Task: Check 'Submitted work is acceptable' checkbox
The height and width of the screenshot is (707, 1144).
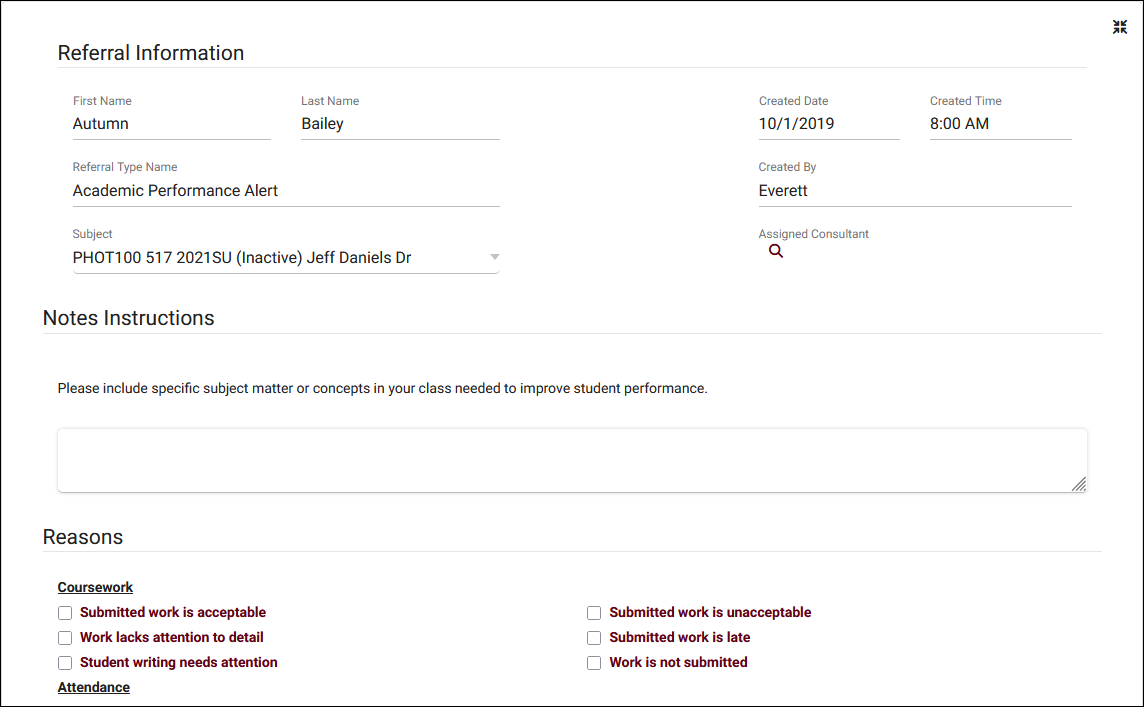Action: (65, 613)
